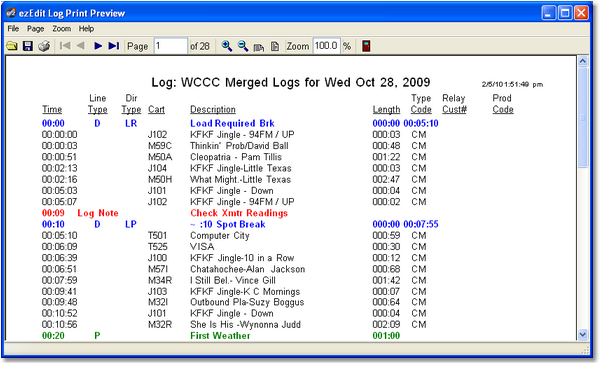Click cart number 'M34R'
This screenshot has width=600, height=365.
(x=160, y=280)
